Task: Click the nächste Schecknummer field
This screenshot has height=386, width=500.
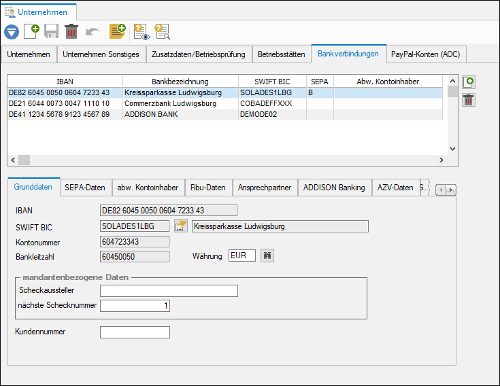Action: [135, 306]
